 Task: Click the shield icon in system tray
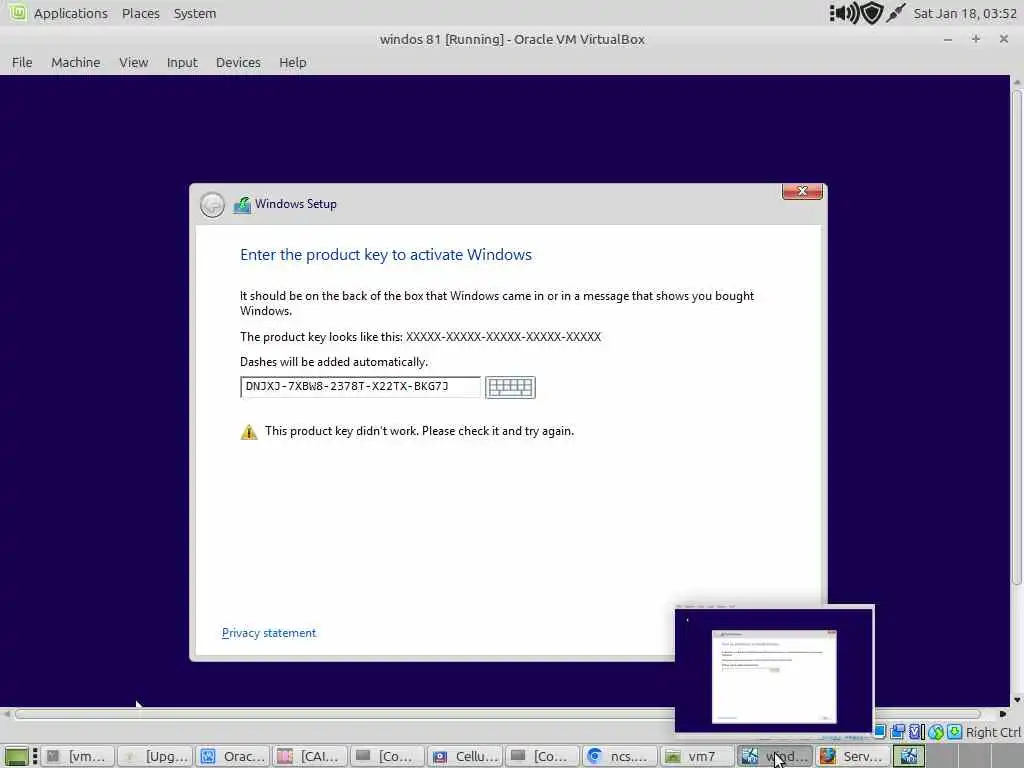tap(872, 13)
